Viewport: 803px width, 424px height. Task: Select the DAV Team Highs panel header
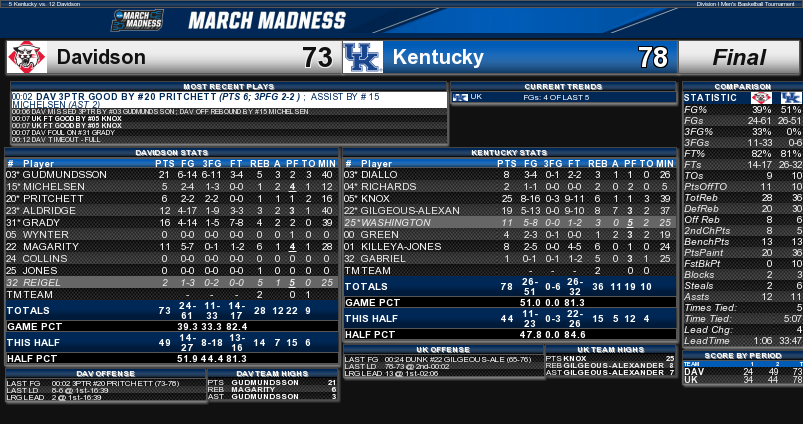click(x=272, y=374)
